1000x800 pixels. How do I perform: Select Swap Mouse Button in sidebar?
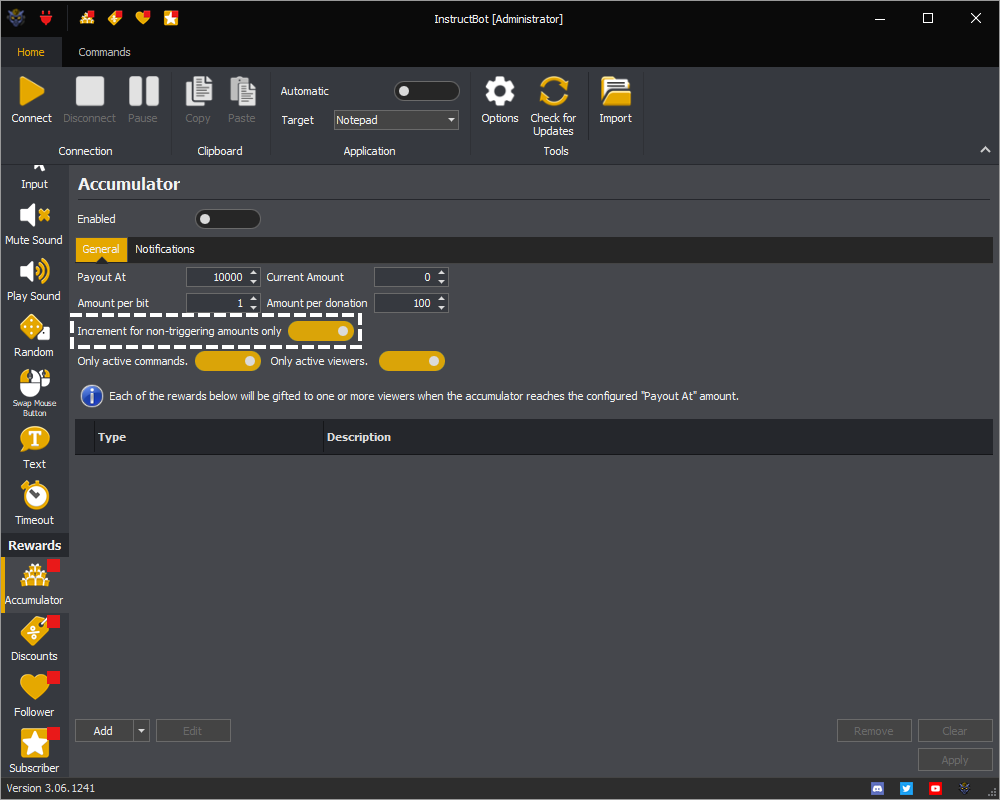tap(34, 392)
